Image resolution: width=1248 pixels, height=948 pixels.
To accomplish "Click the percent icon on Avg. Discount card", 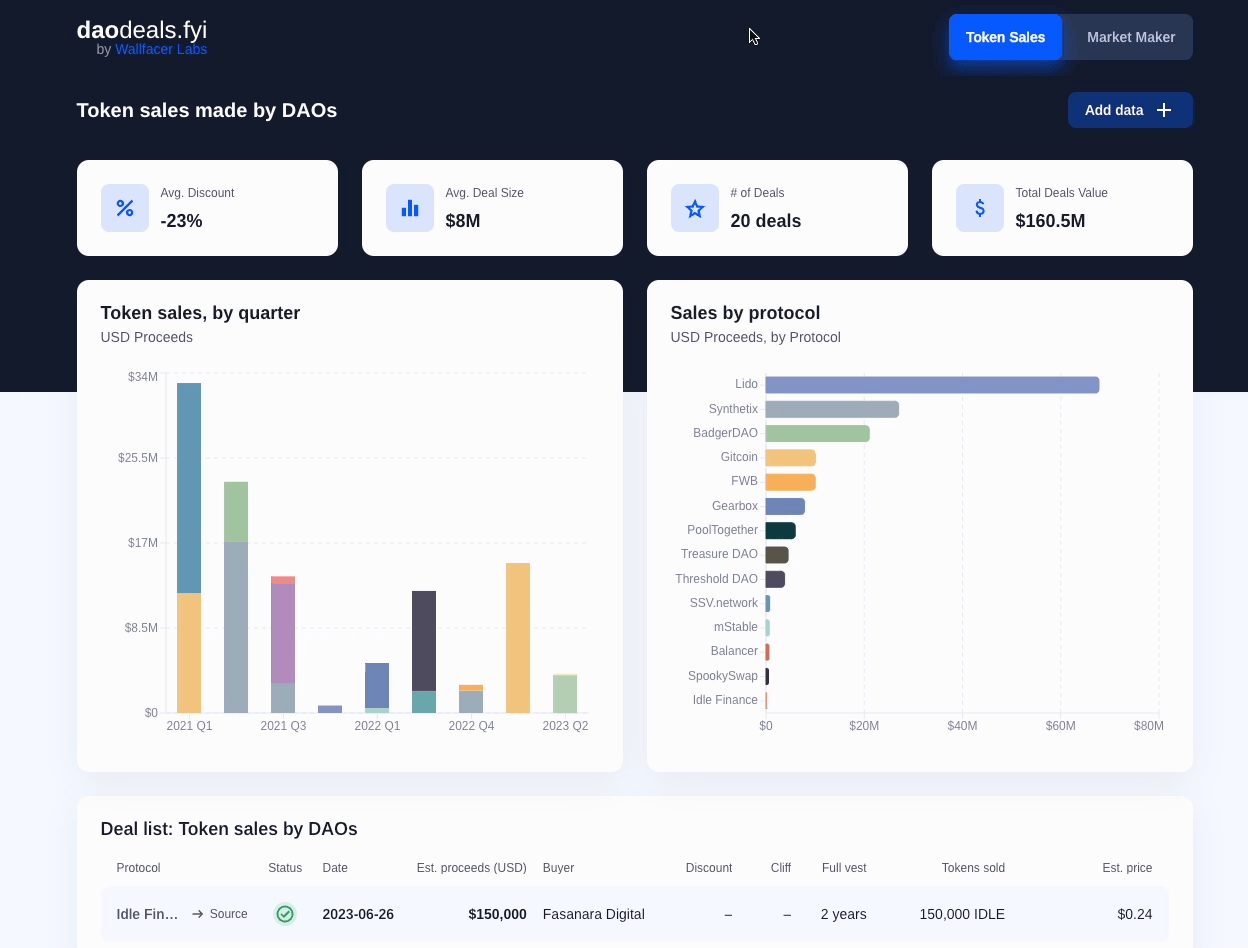I will coord(125,208).
